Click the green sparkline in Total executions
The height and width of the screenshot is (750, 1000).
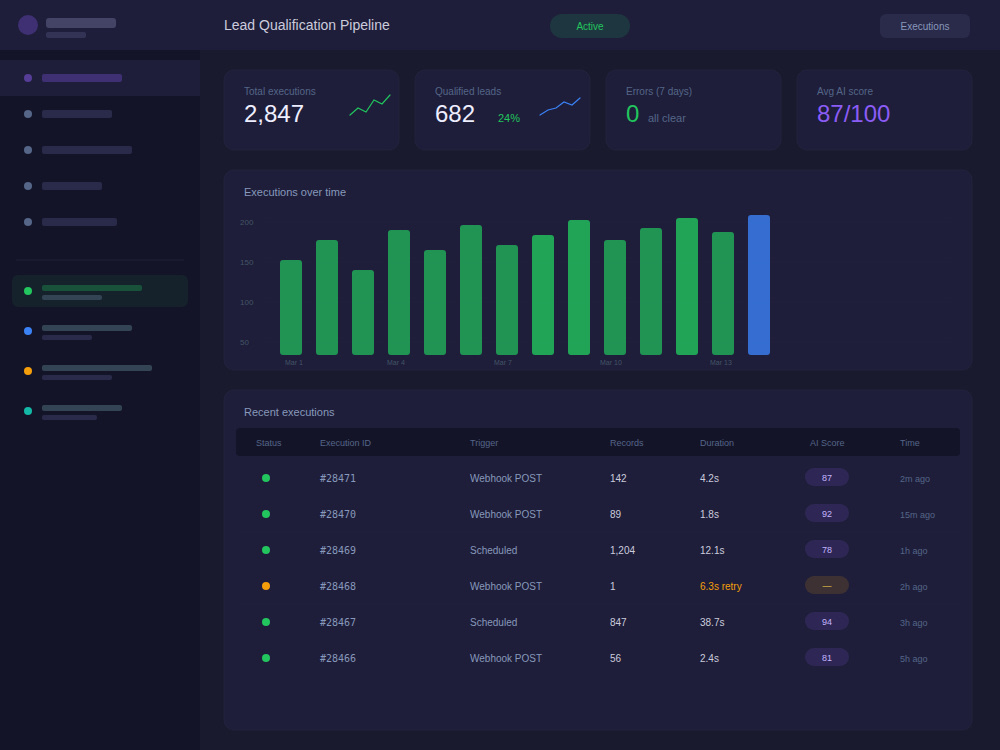point(370,105)
